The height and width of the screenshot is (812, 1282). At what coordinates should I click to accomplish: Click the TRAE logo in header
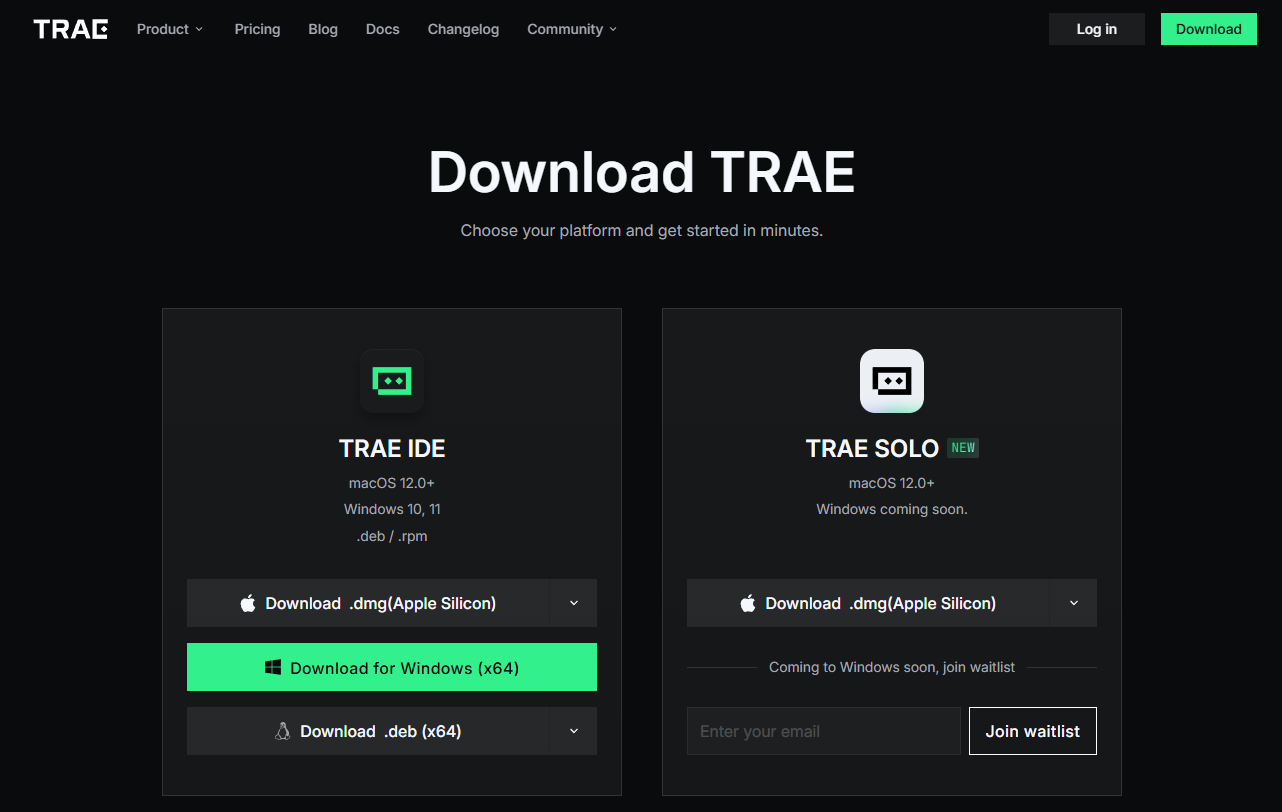click(70, 29)
